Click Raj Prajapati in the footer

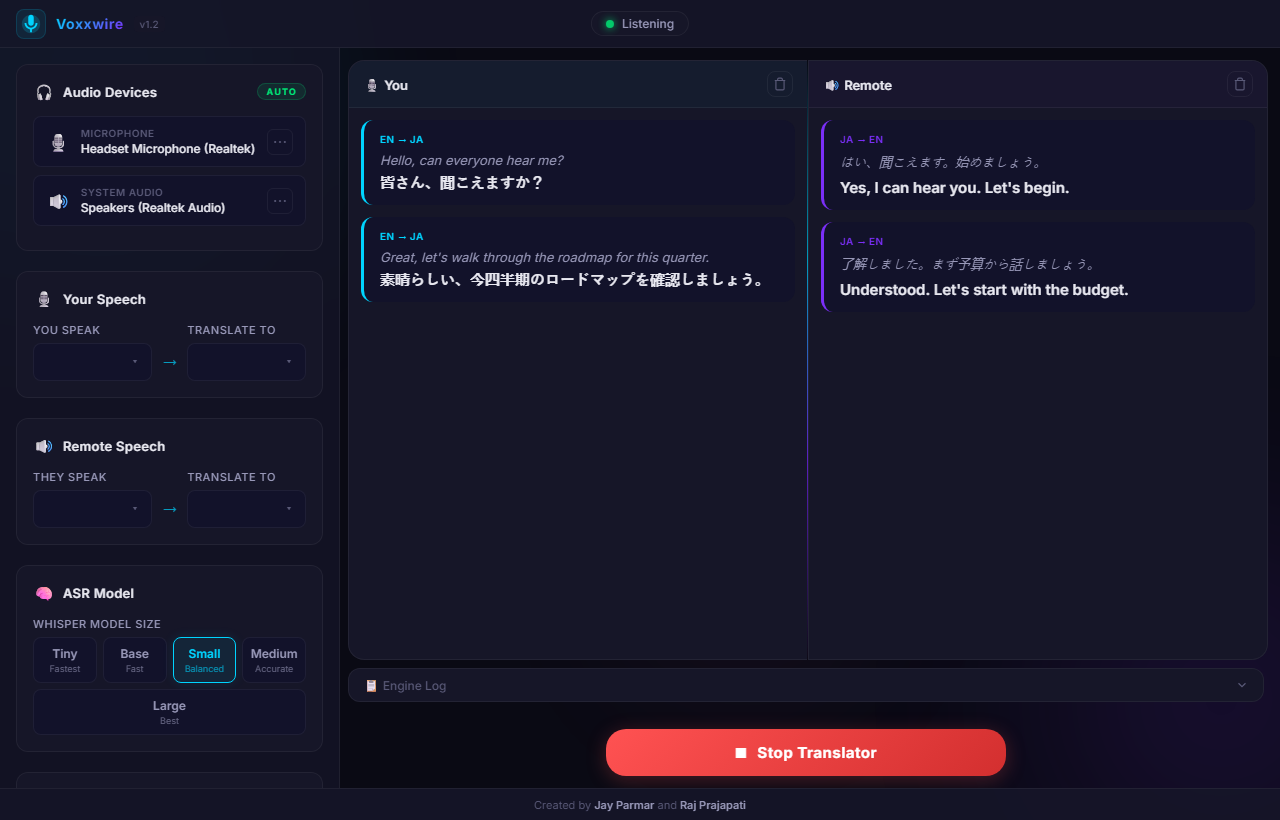[713, 805]
